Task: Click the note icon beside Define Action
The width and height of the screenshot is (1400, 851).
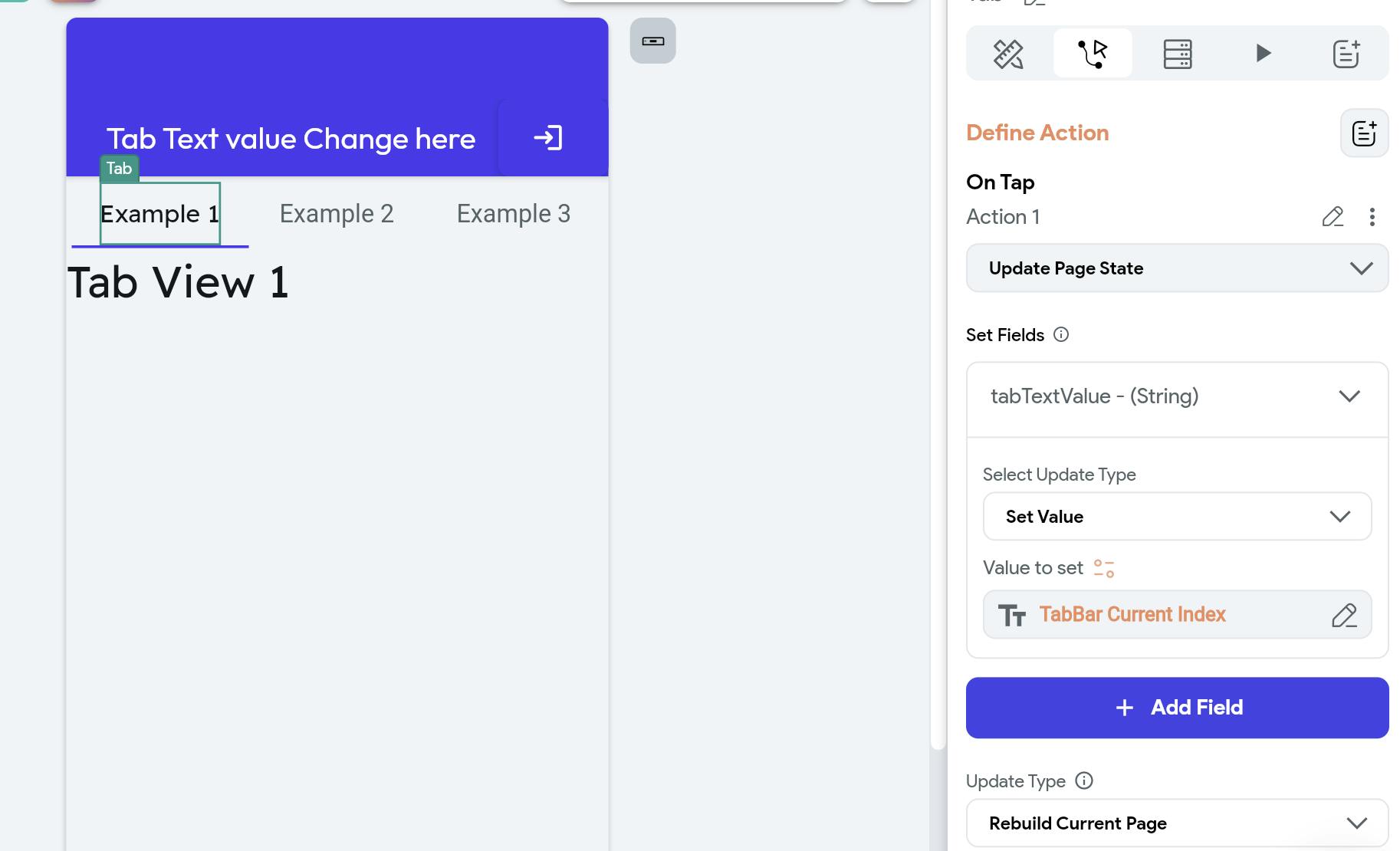Action: coord(1364,133)
